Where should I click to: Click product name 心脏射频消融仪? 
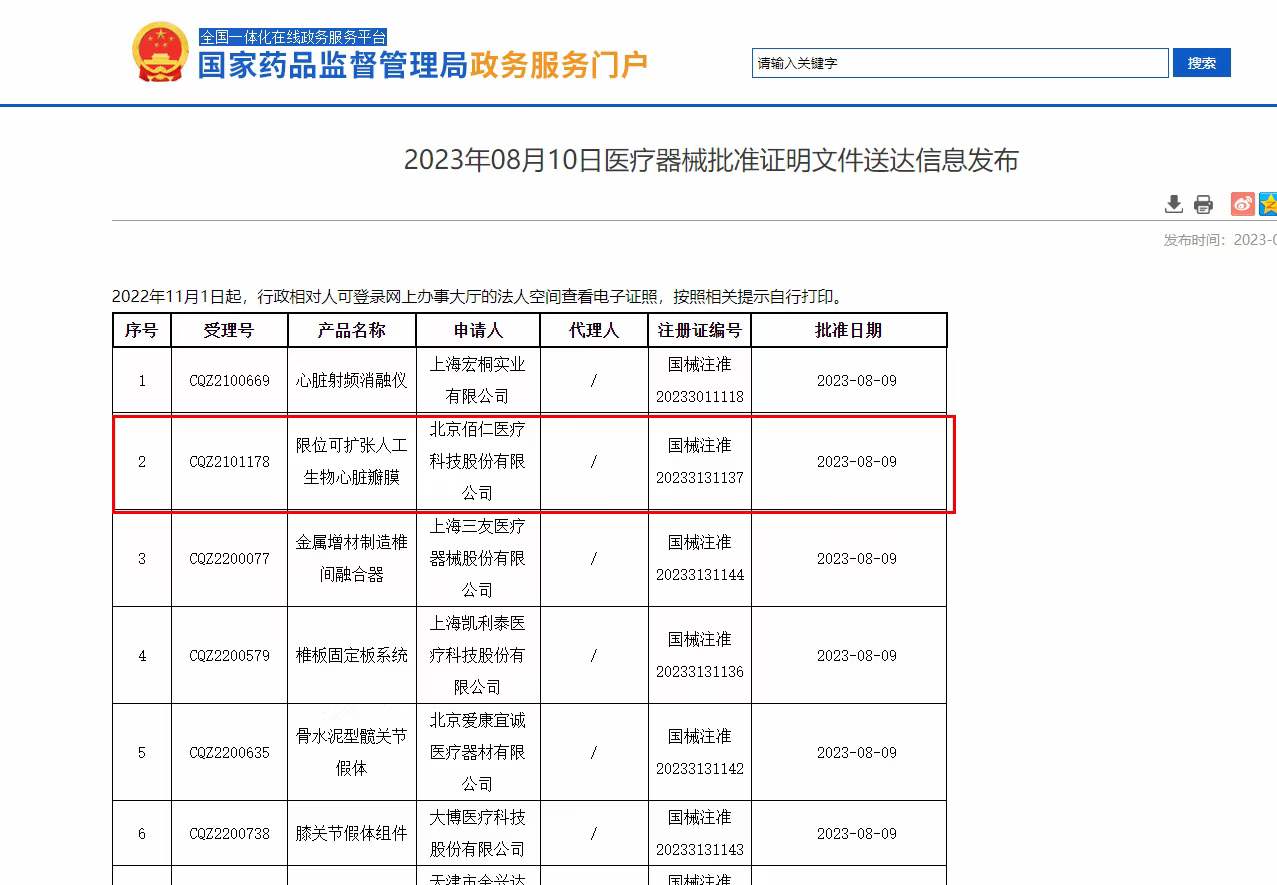[x=351, y=381]
